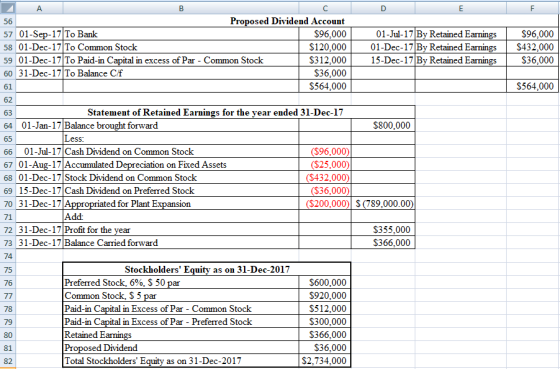Select column D header
The width and height of the screenshot is (560, 369).
pyautogui.click(x=383, y=8)
